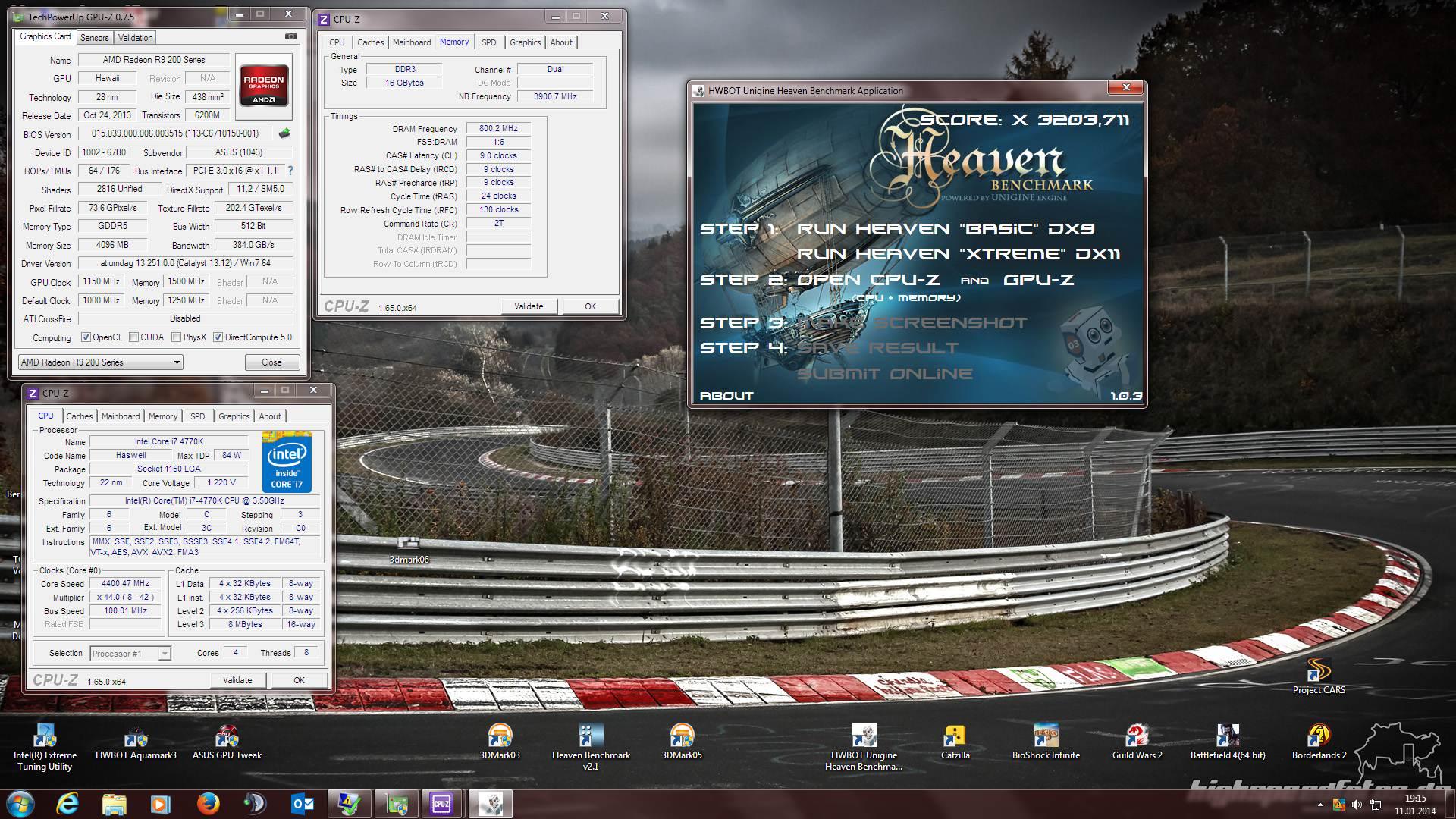Open Windows Explorer folder in taskbar

coord(114,804)
